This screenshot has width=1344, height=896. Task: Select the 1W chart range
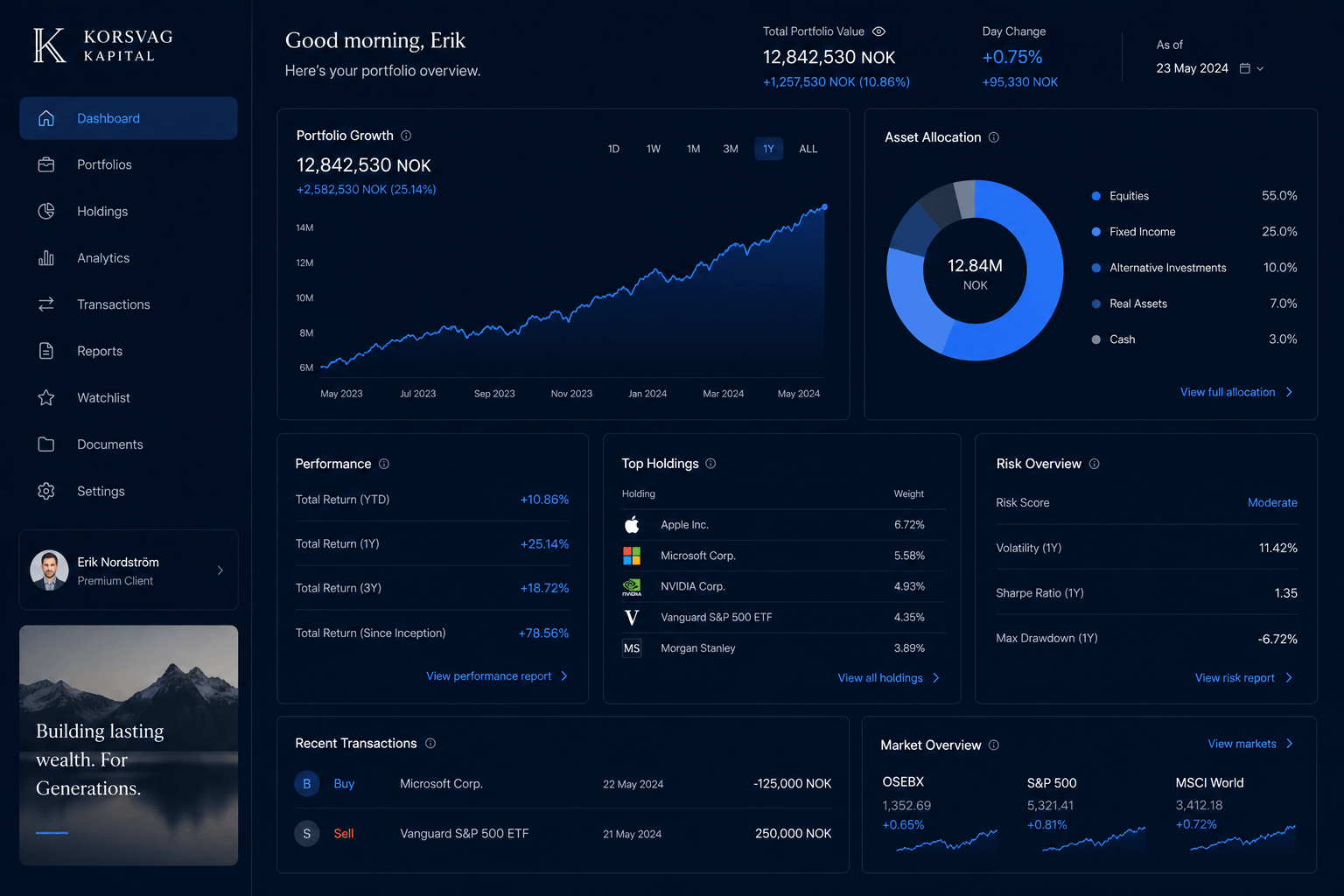(654, 149)
